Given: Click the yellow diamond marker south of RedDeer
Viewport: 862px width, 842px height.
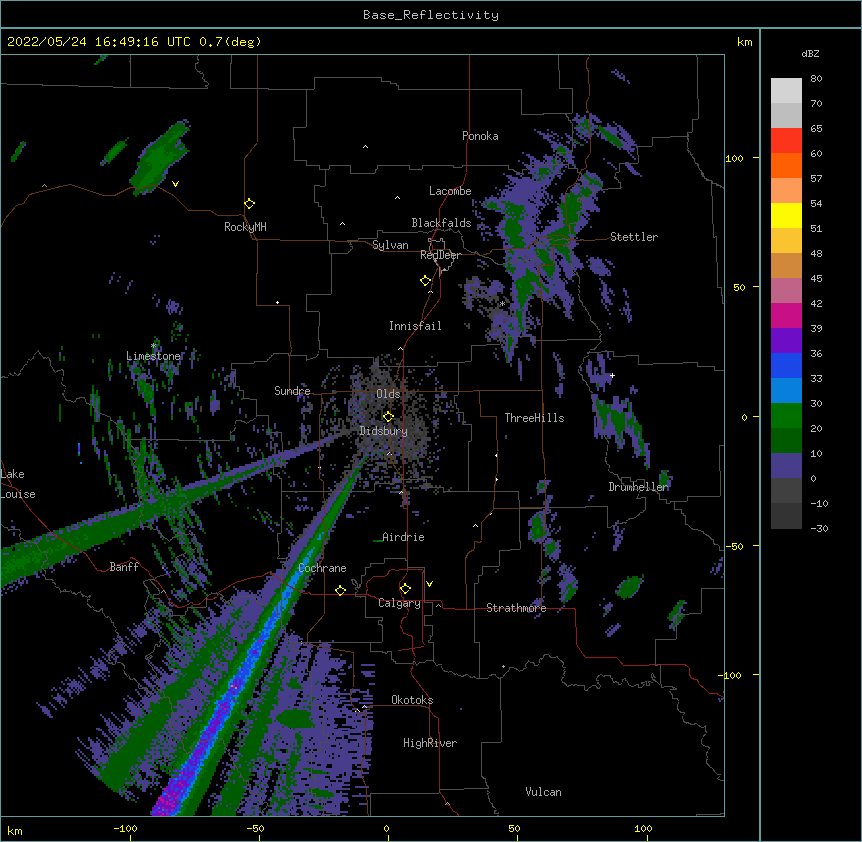Looking at the screenshot, I should tap(425, 281).
